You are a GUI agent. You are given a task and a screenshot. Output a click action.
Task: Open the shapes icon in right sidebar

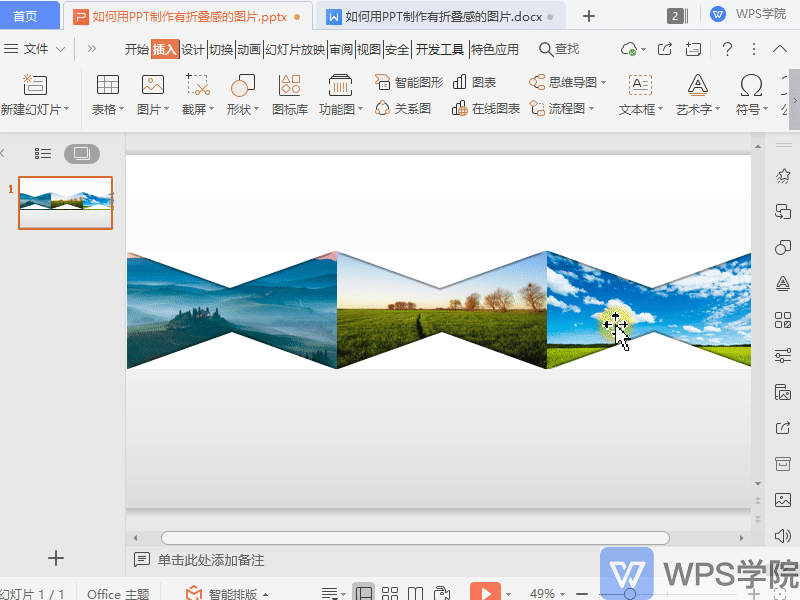coord(783,247)
